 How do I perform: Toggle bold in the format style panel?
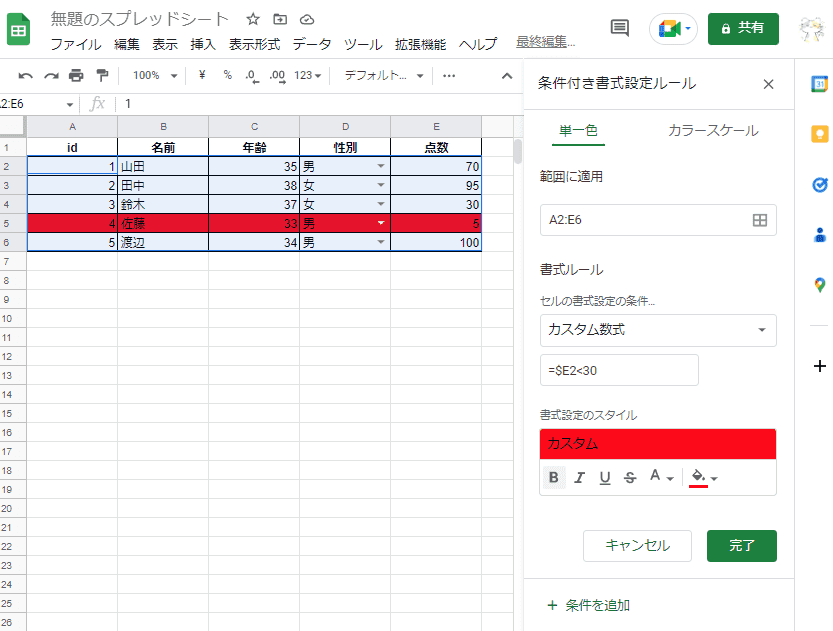click(553, 478)
